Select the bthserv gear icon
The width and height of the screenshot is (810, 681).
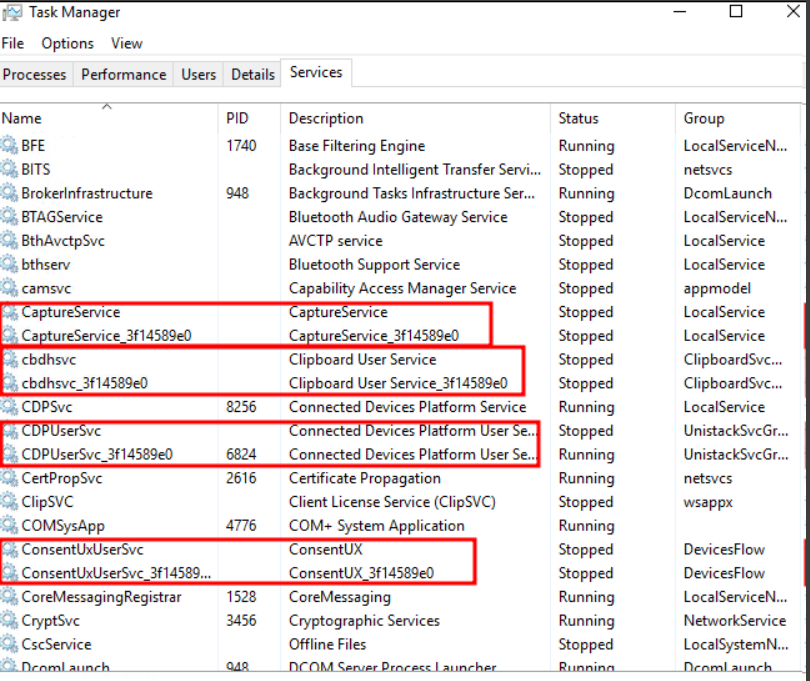click(x=9, y=264)
